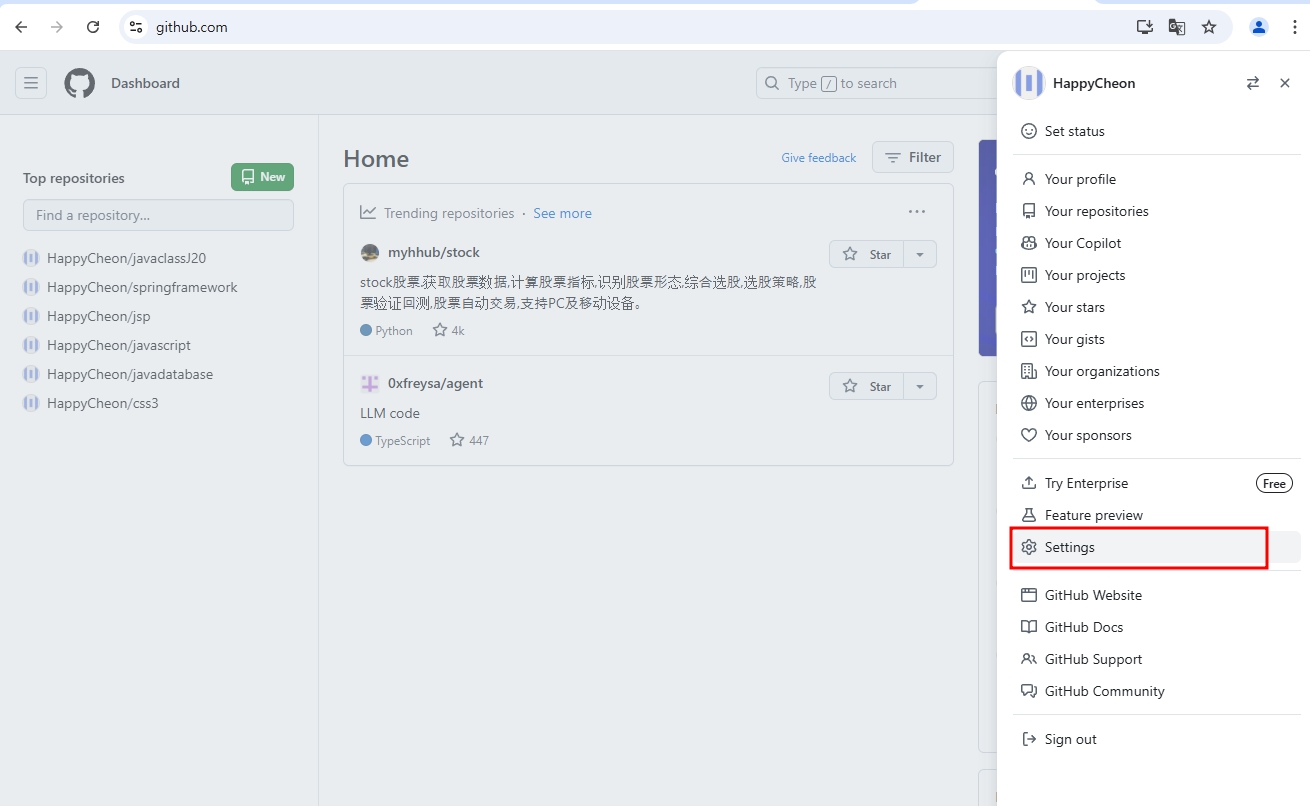Open Your stars menu item
Image resolution: width=1310 pixels, height=806 pixels.
1157,307
